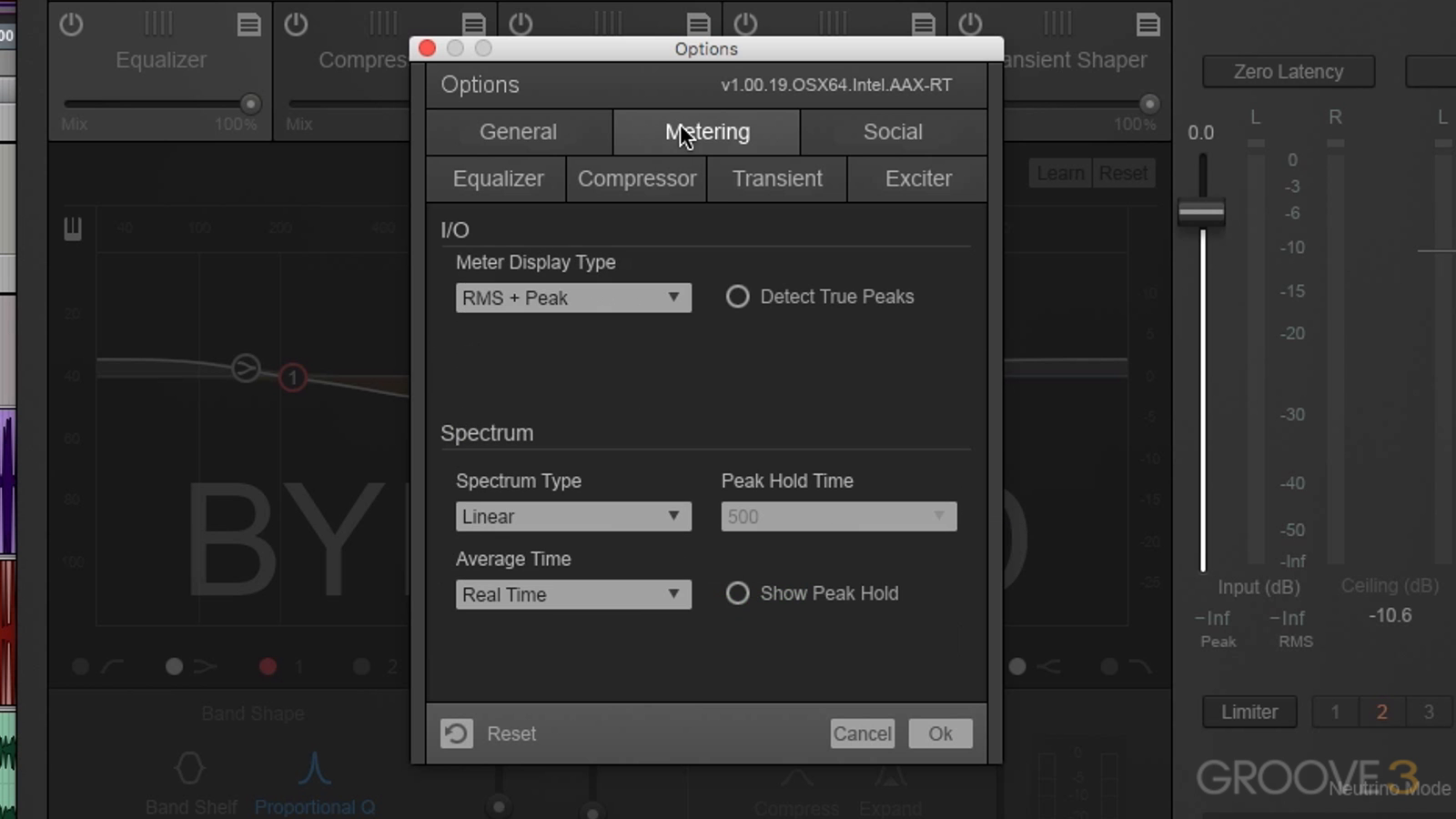
Task: Click the Equalizer module power icon
Action: 71,25
